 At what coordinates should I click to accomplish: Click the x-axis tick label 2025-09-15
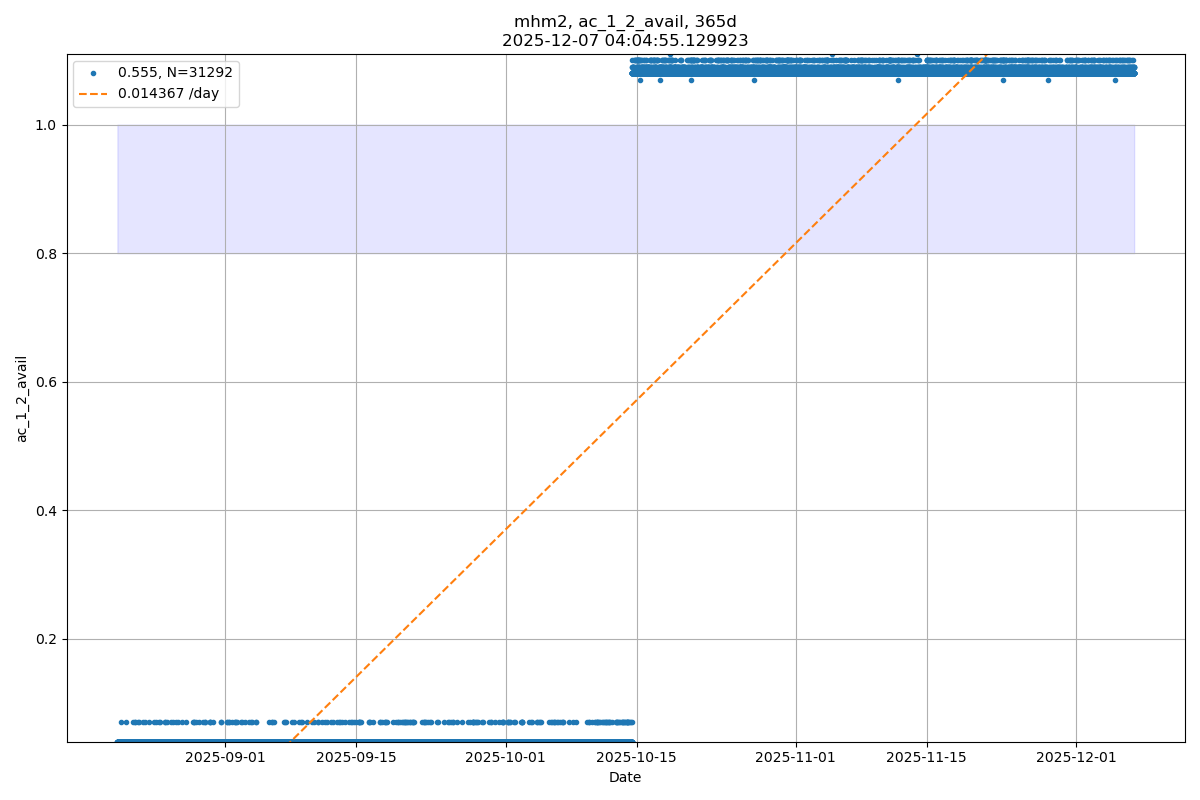coord(356,758)
